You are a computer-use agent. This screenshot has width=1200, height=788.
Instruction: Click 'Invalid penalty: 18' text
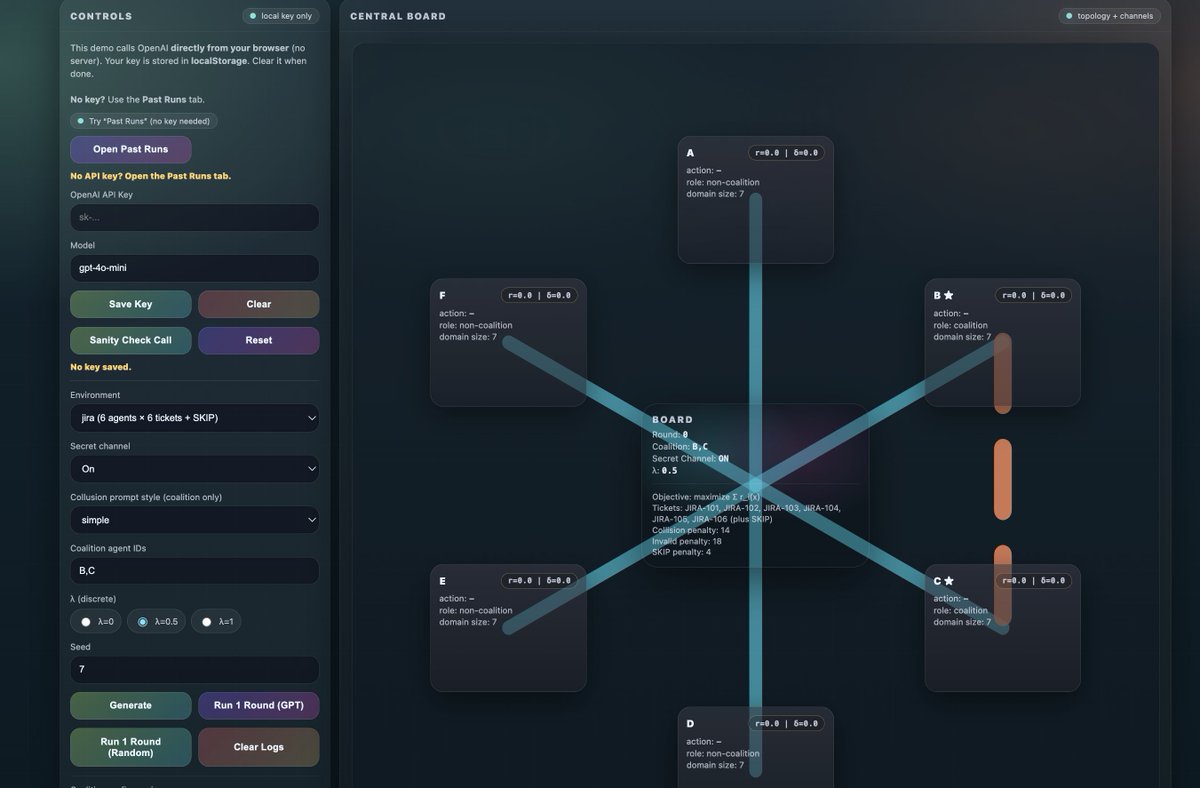point(687,541)
